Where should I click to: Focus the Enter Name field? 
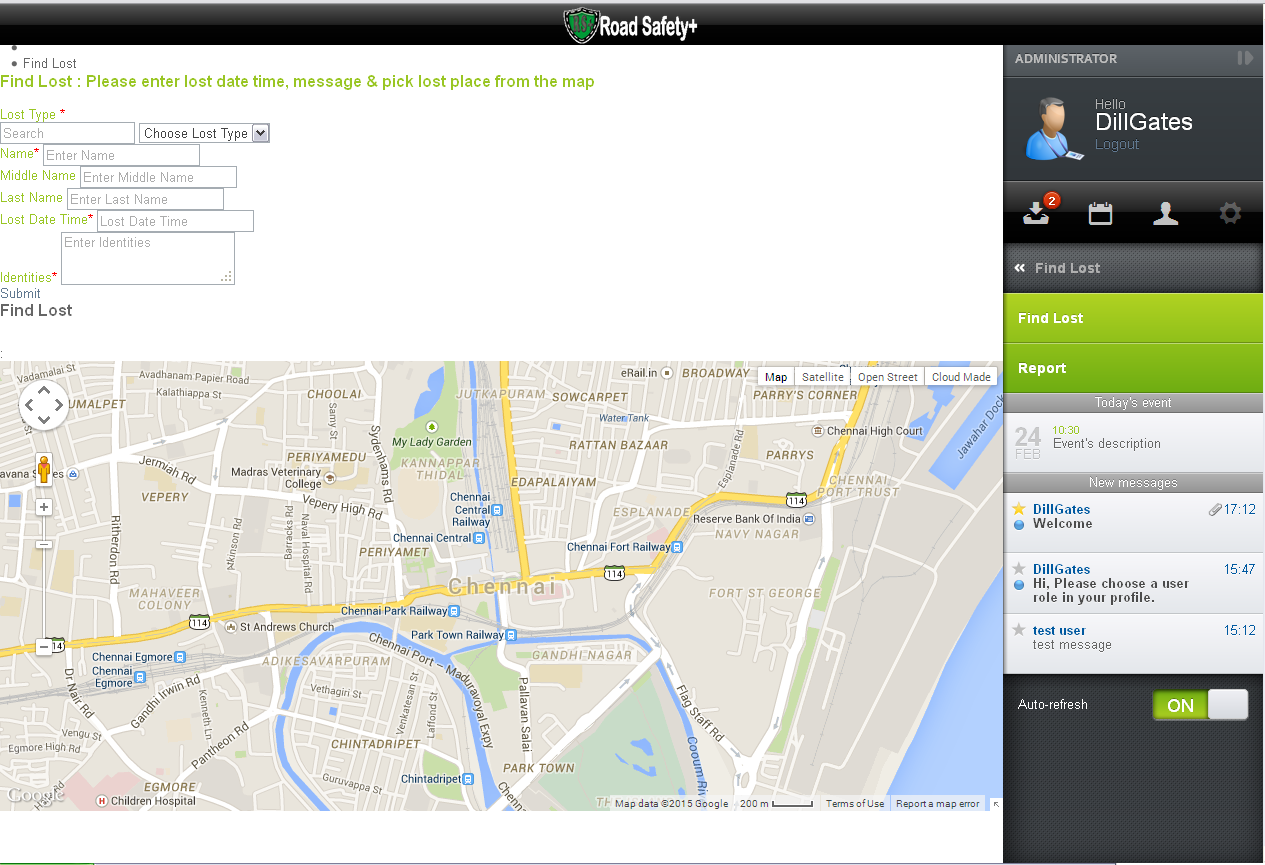pos(121,155)
